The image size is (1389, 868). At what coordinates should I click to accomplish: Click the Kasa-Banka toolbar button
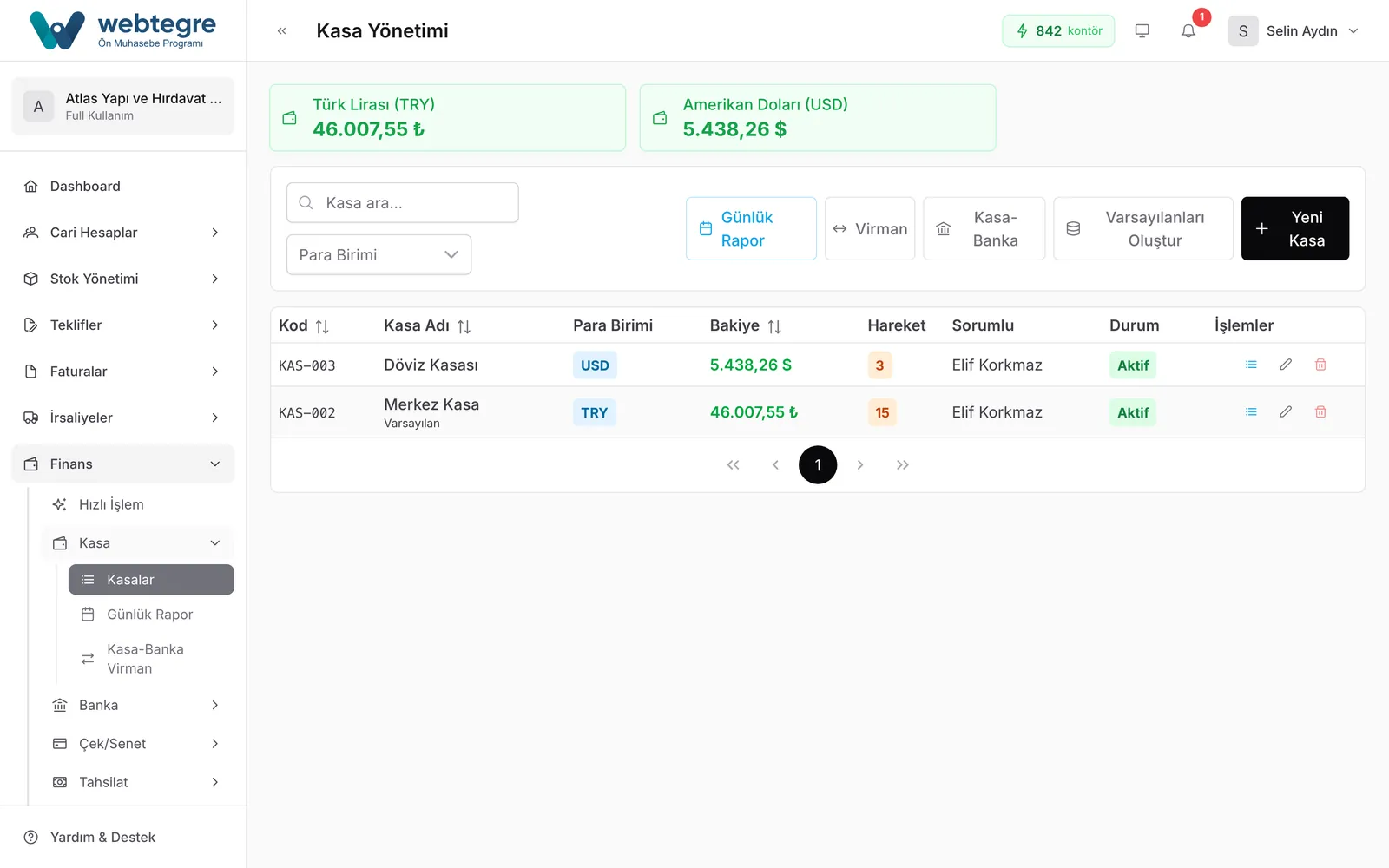click(x=984, y=228)
